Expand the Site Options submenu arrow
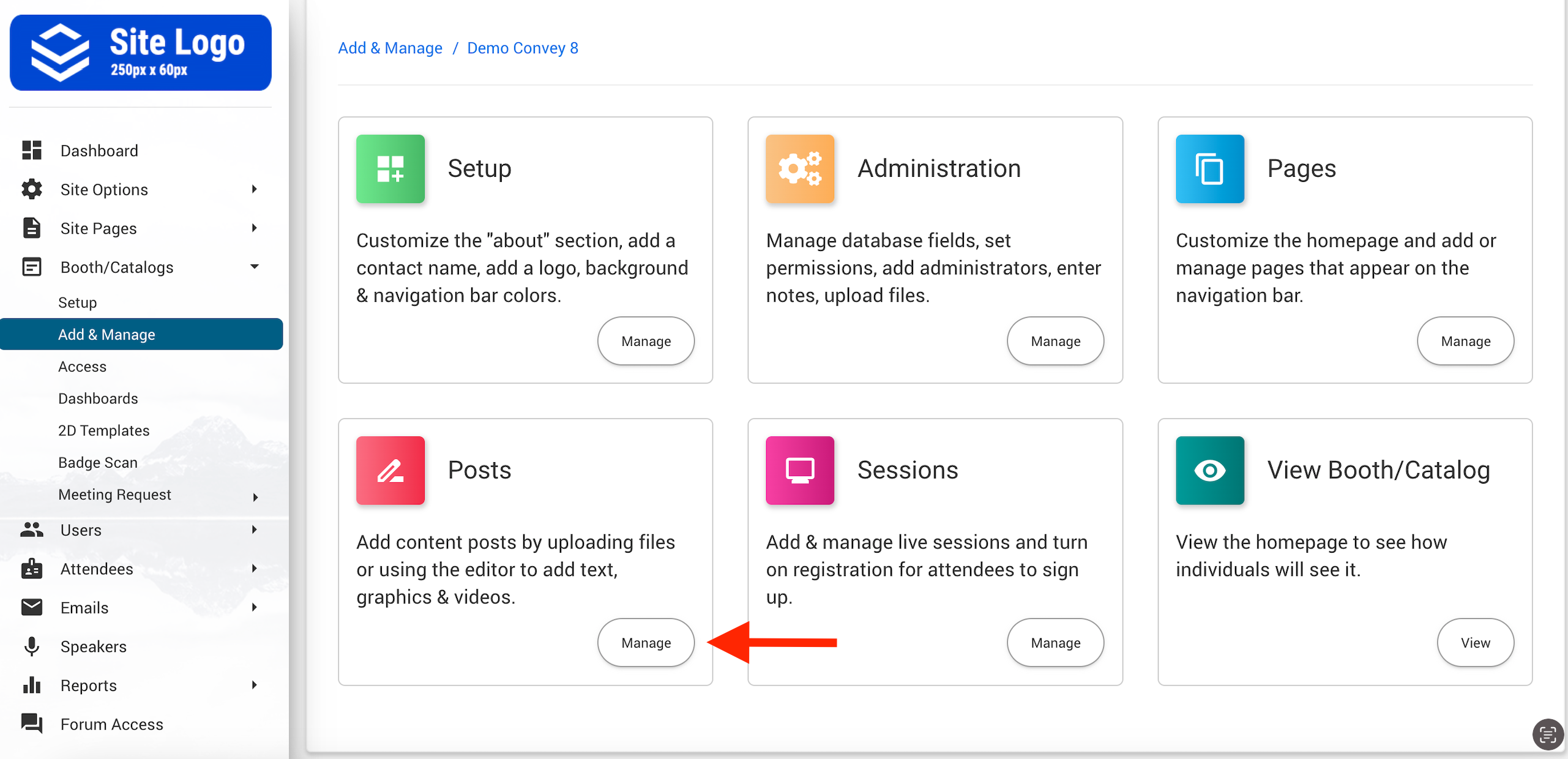This screenshot has width=1568, height=759. point(254,189)
